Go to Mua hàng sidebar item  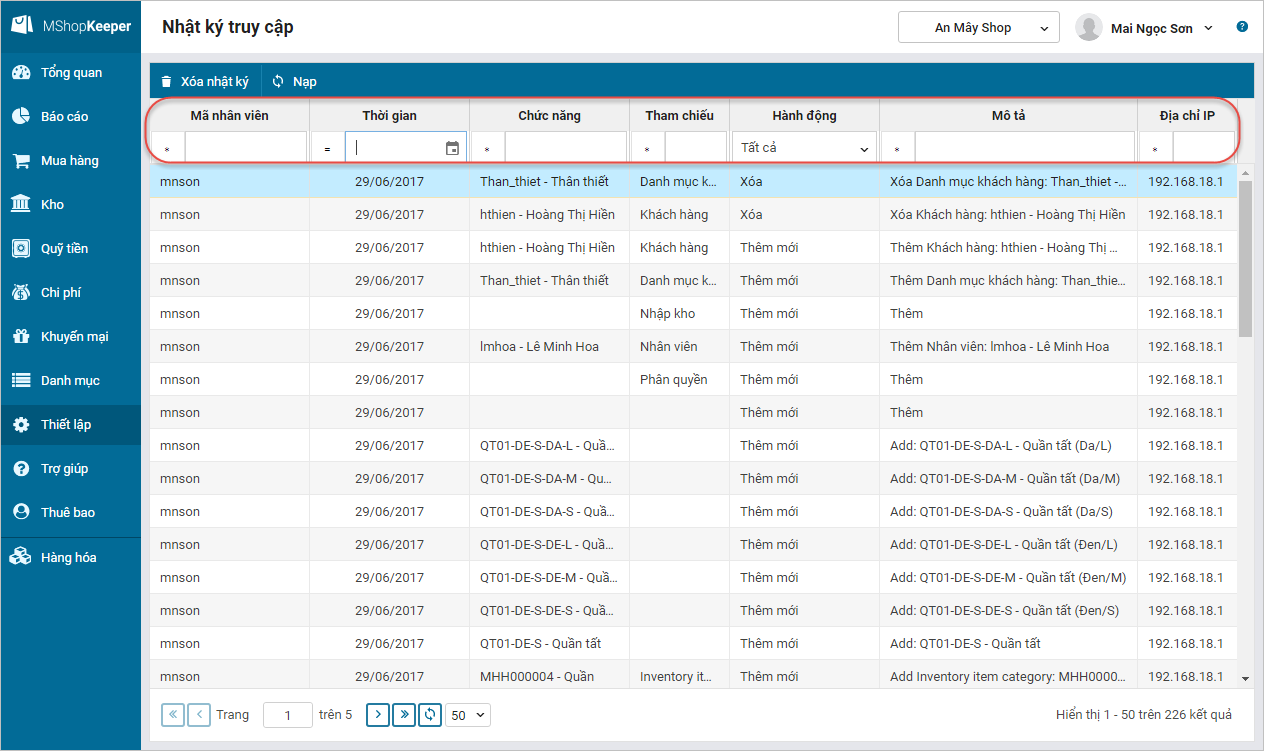(x=70, y=160)
